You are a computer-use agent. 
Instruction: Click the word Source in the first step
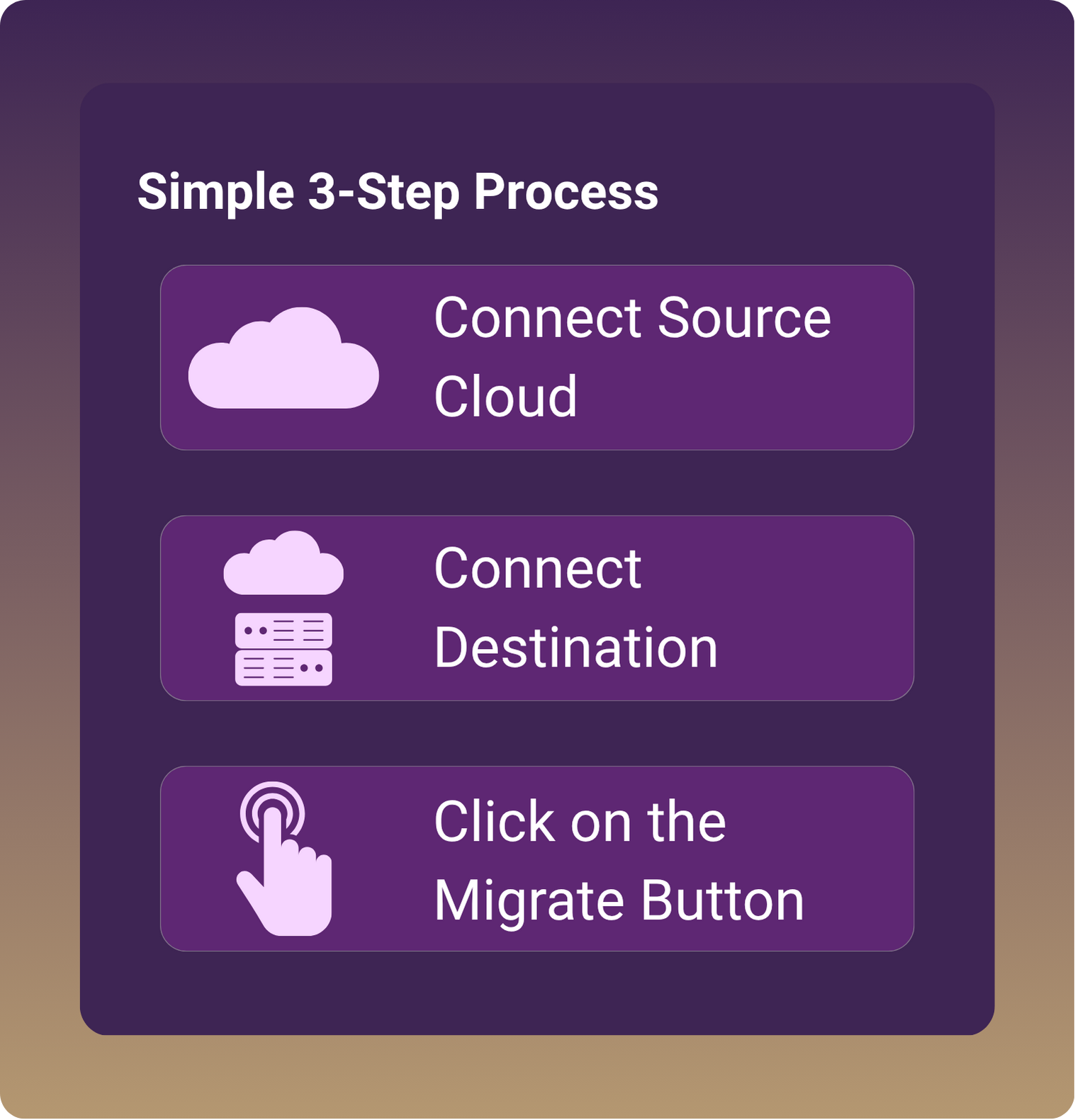743,318
